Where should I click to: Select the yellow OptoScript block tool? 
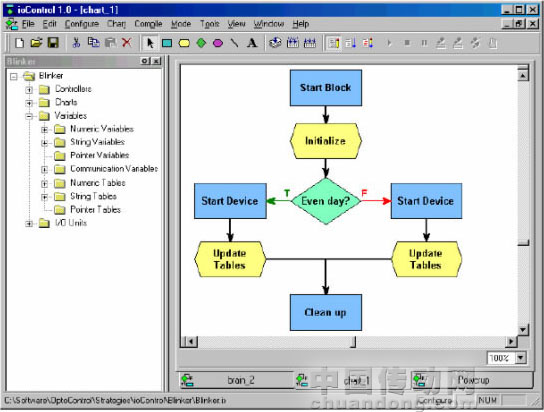(184, 43)
